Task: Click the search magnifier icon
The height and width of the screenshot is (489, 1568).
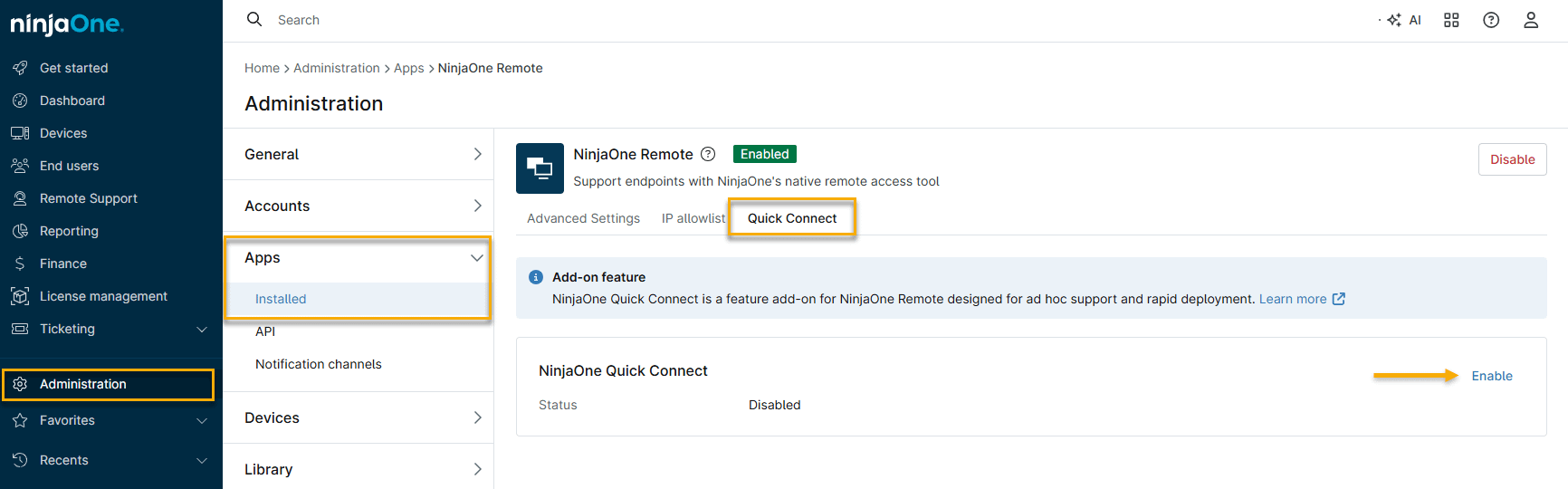Action: 254,19
